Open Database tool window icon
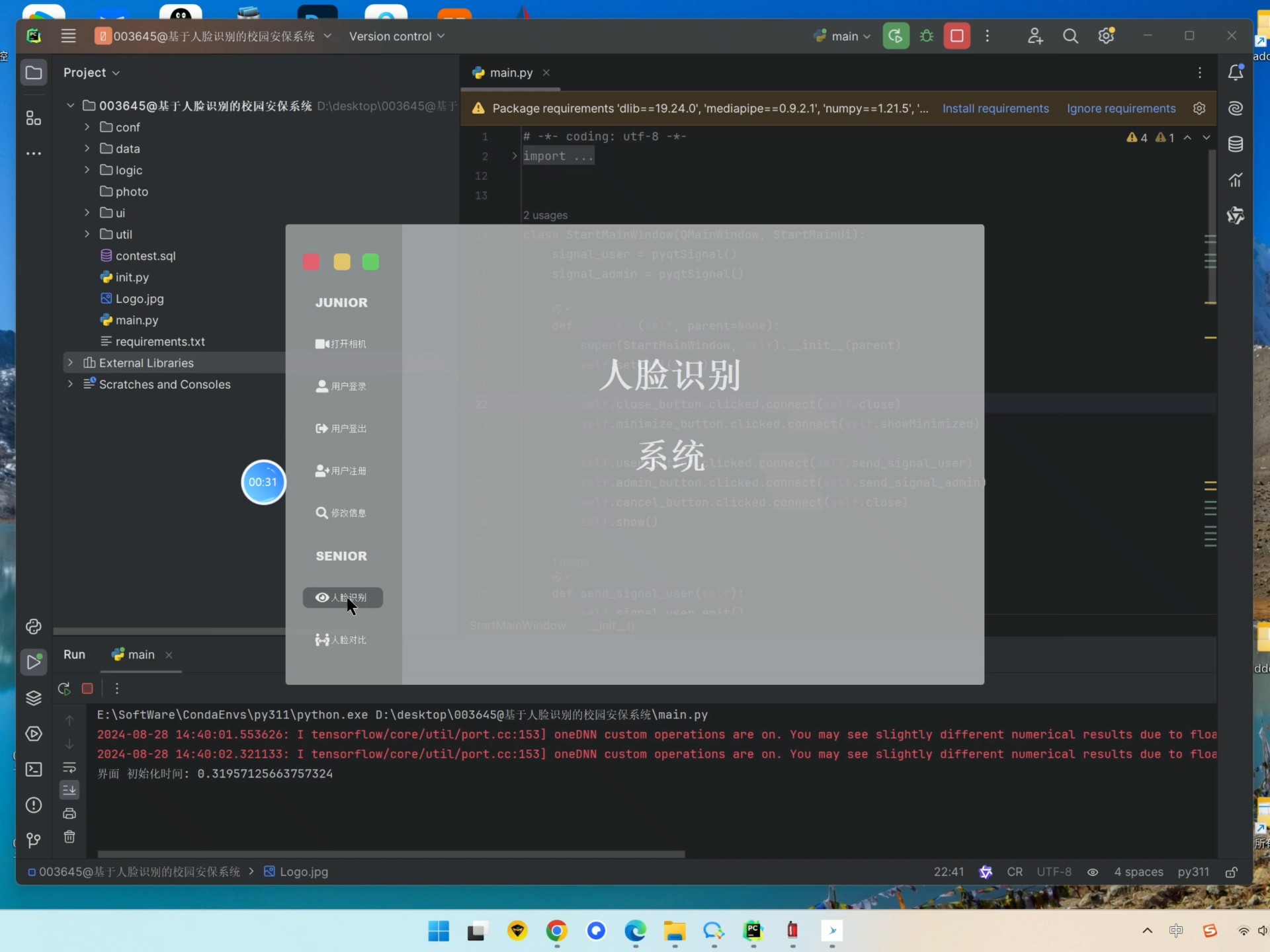The width and height of the screenshot is (1270, 952). point(1235,144)
